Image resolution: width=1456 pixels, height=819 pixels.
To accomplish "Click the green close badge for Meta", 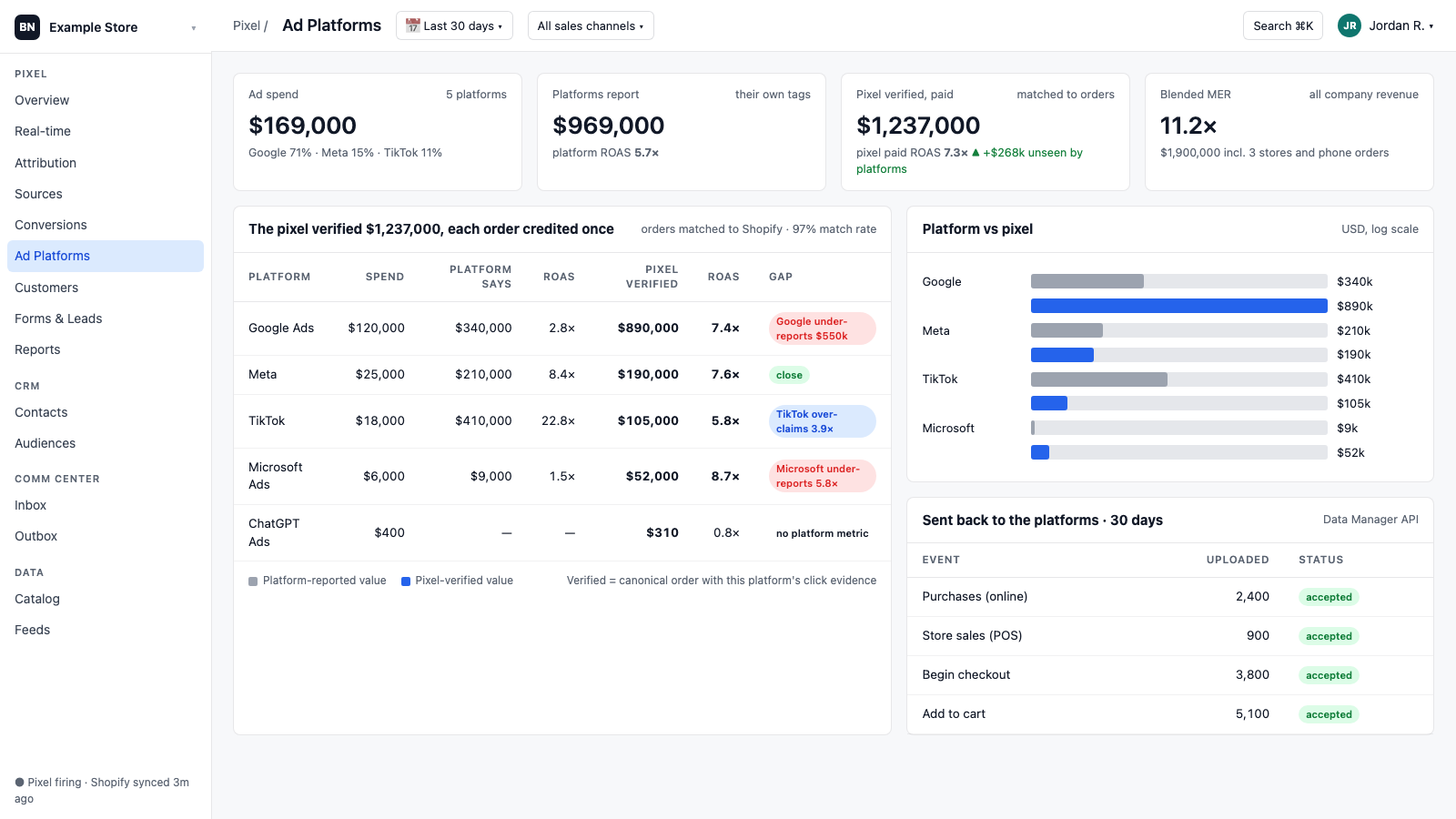I will pyautogui.click(x=789, y=375).
